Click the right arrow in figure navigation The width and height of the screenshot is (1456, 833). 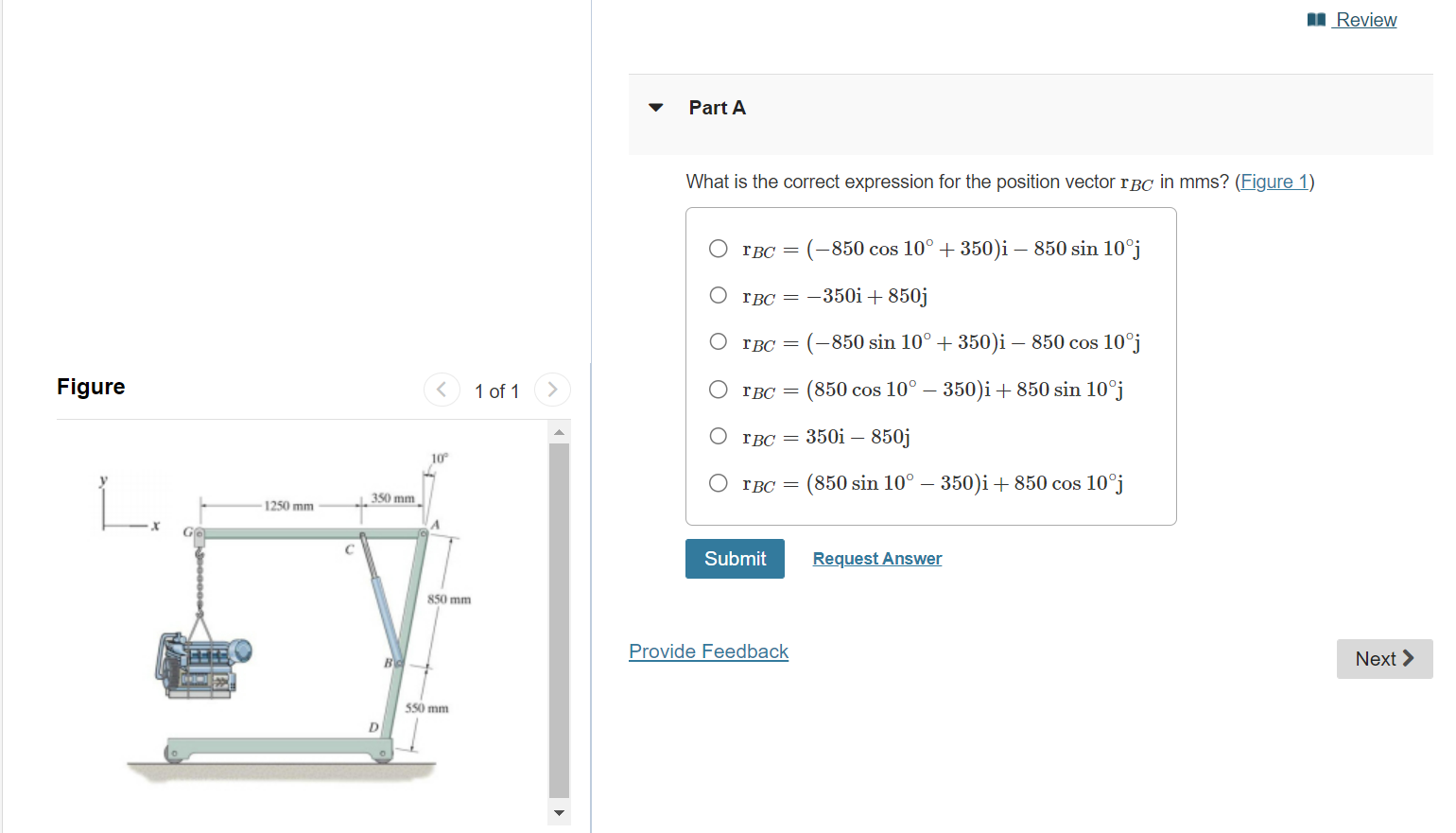point(552,390)
